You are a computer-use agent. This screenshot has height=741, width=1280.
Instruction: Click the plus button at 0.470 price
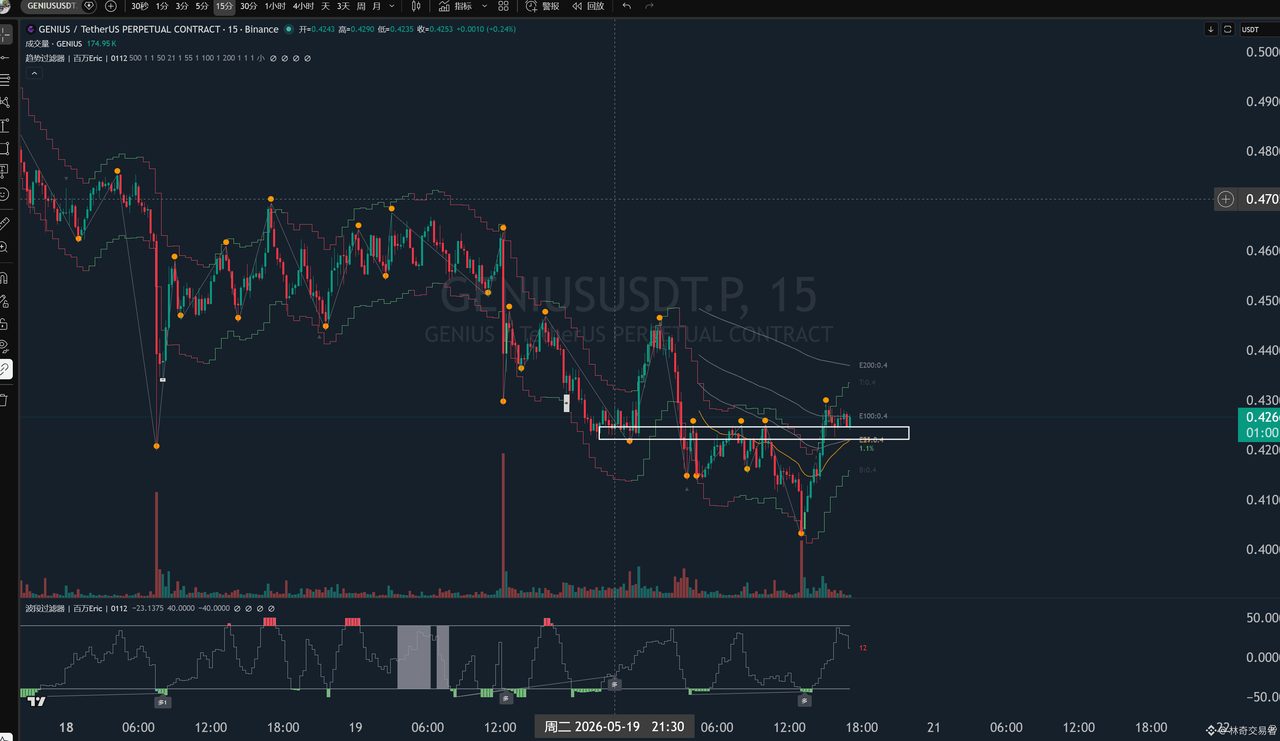click(1225, 199)
